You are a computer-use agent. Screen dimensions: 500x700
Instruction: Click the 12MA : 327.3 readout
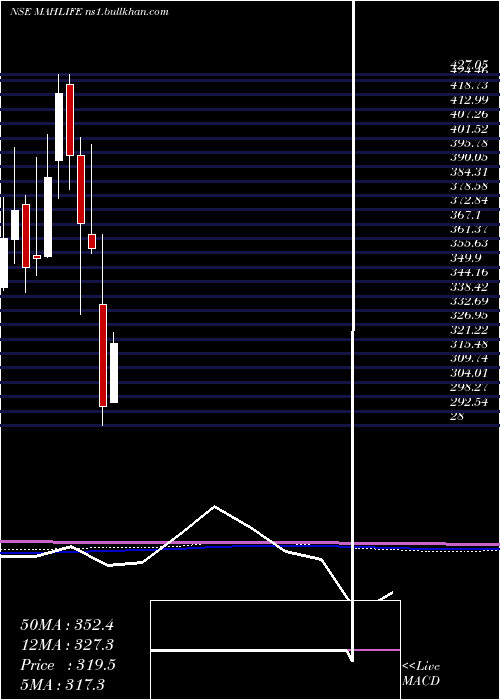point(67,645)
